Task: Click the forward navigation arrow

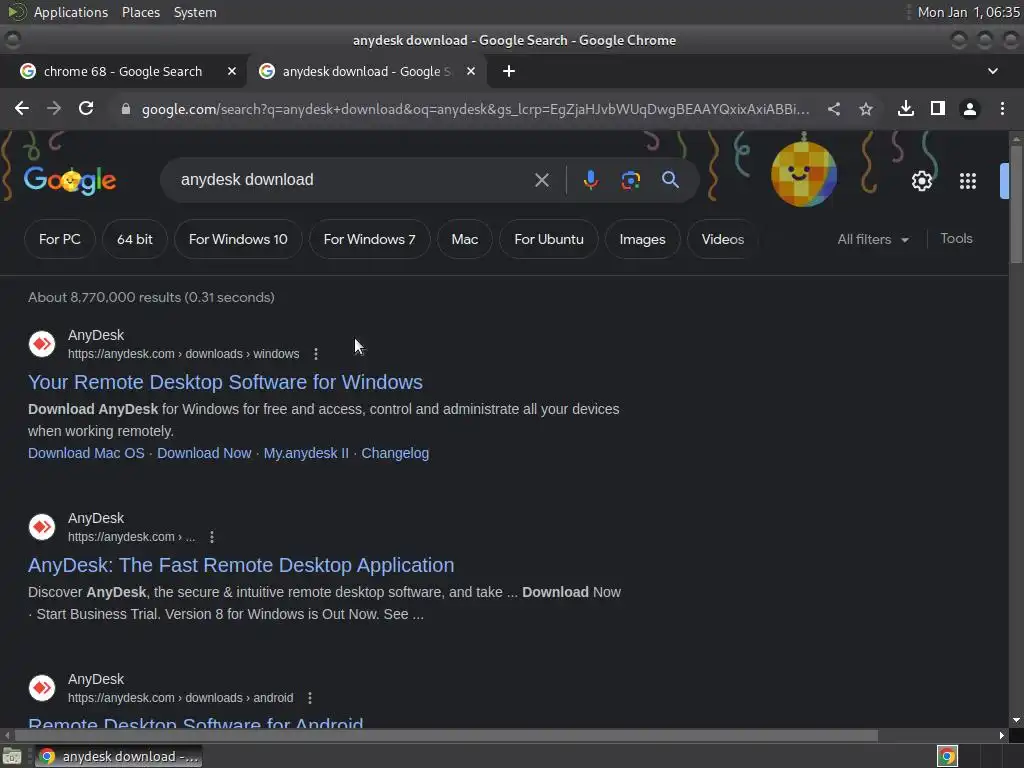Action: click(54, 108)
